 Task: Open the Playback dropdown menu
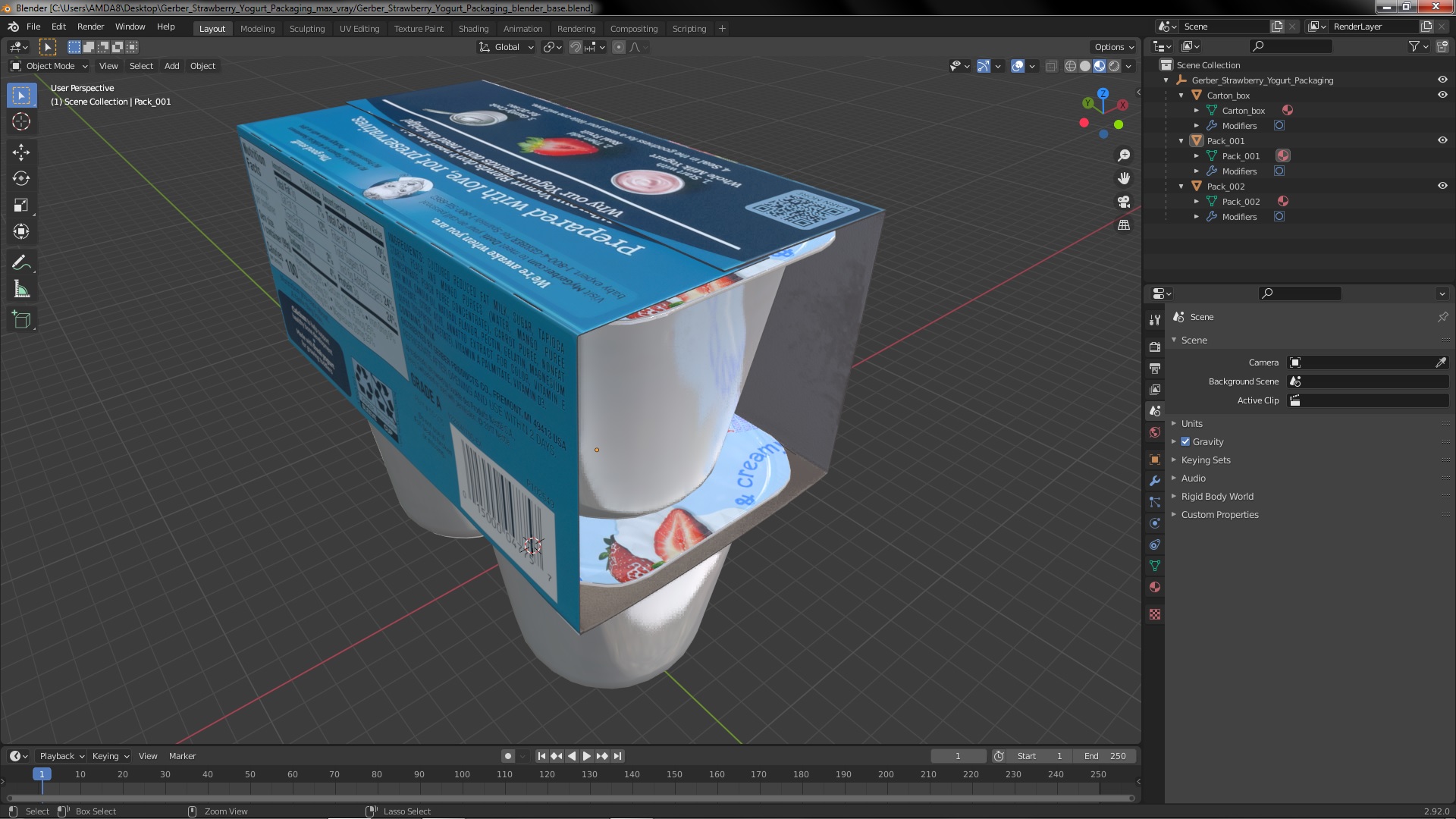point(61,756)
